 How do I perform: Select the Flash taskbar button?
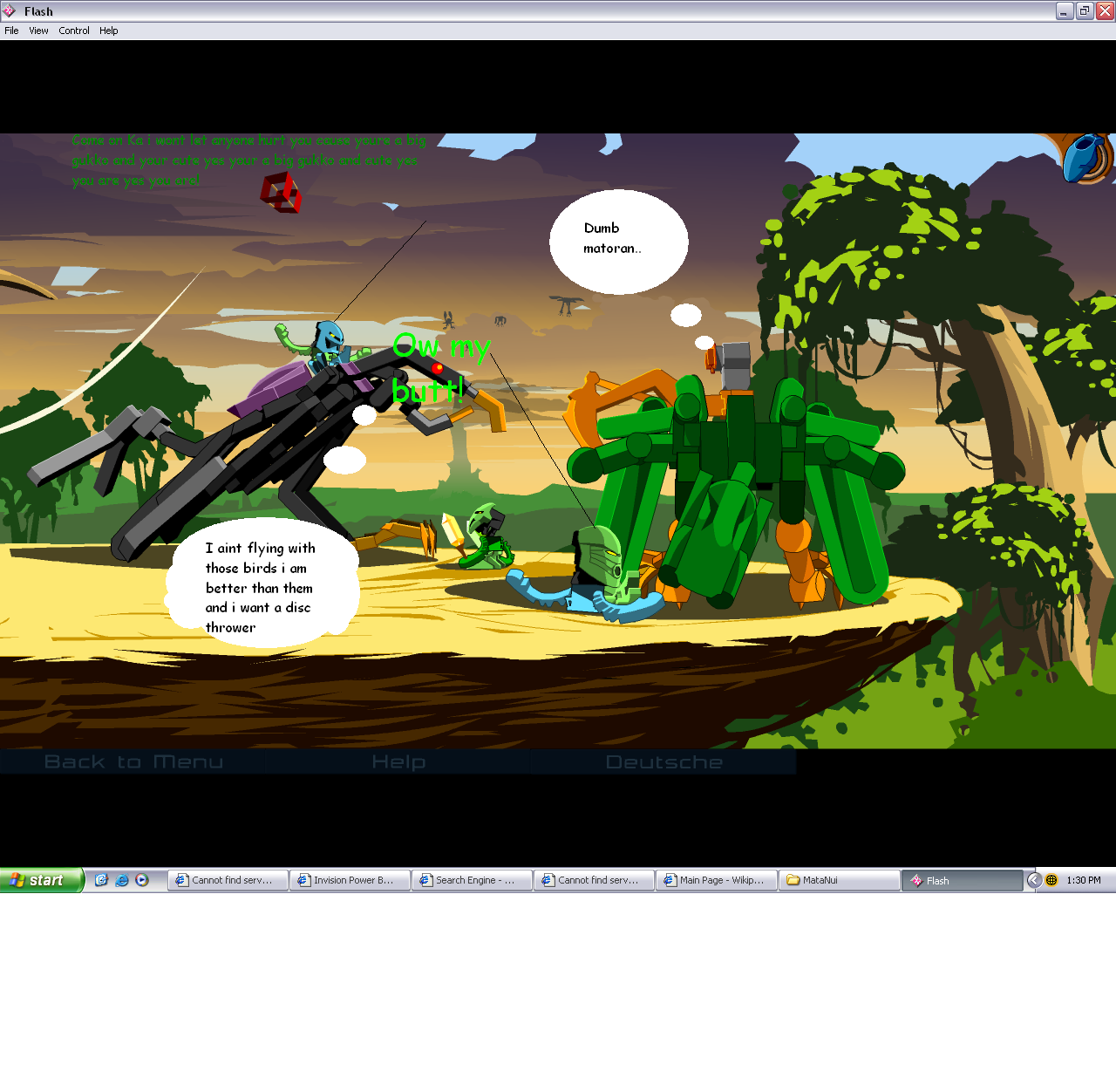pyautogui.click(x=962, y=881)
